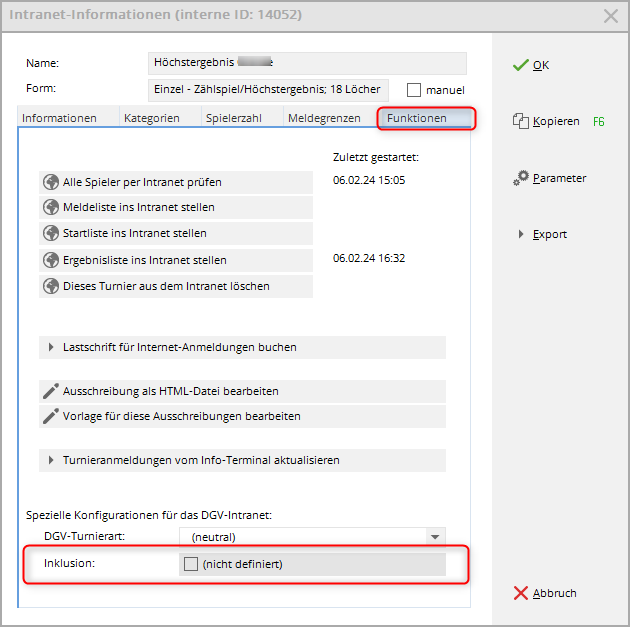Enable the Inklusion checkbox
630x627 pixels.
[x=190, y=565]
